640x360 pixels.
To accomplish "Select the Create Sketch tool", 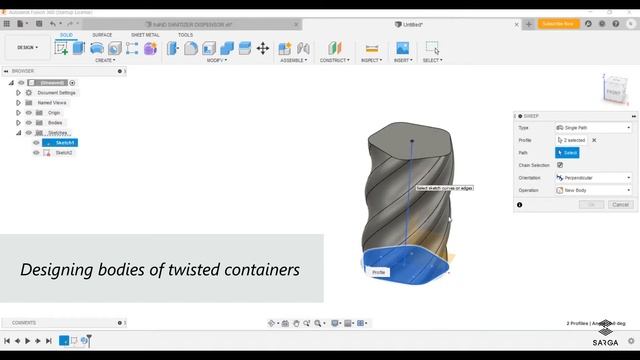I will (61, 48).
